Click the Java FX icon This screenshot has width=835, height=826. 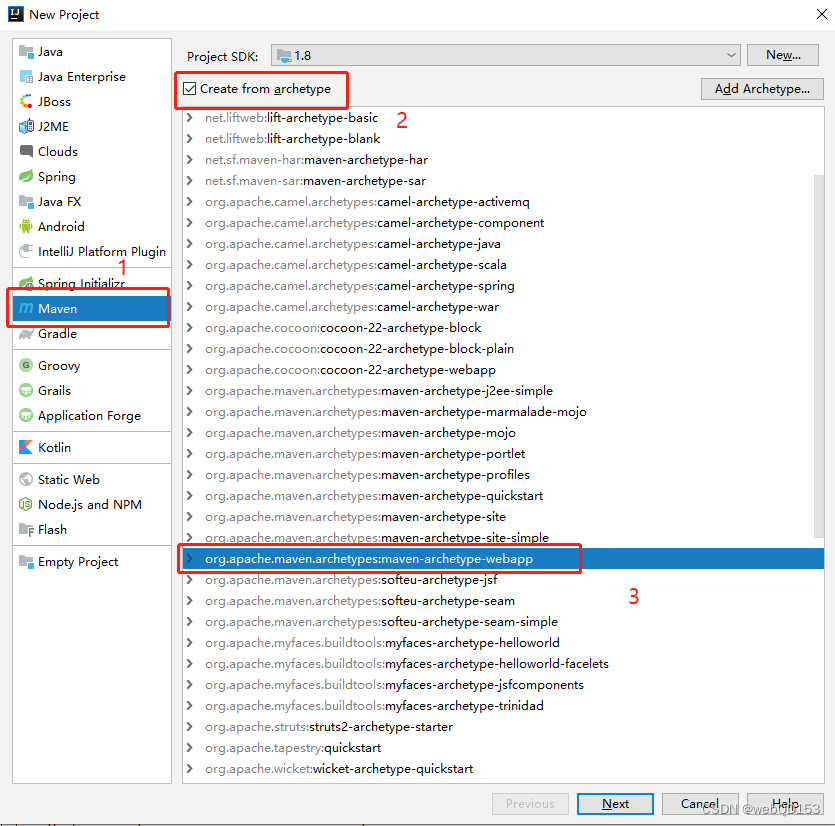(26, 201)
